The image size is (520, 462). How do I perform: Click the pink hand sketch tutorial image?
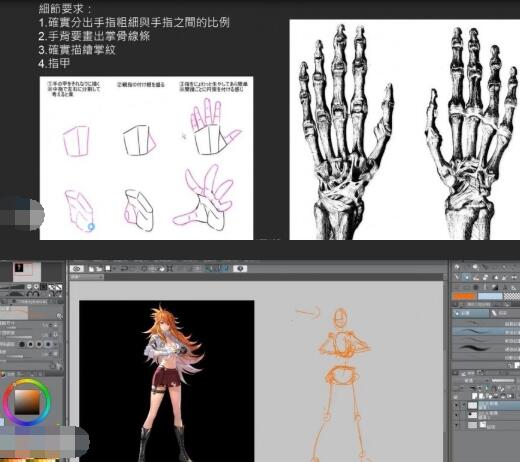point(146,158)
